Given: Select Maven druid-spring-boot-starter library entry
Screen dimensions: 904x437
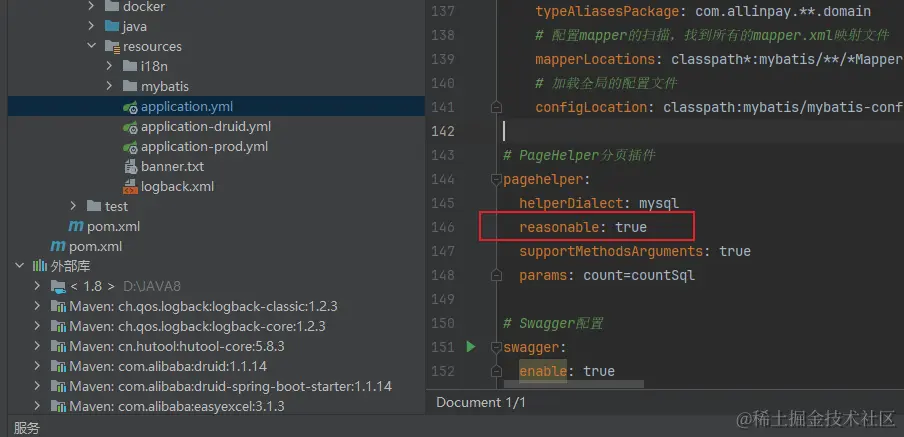Looking at the screenshot, I should pyautogui.click(x=230, y=386).
